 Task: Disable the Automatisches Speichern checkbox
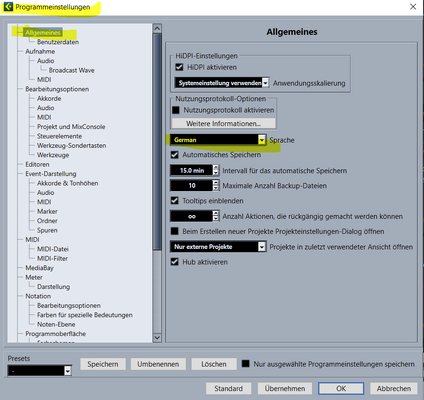(175, 155)
